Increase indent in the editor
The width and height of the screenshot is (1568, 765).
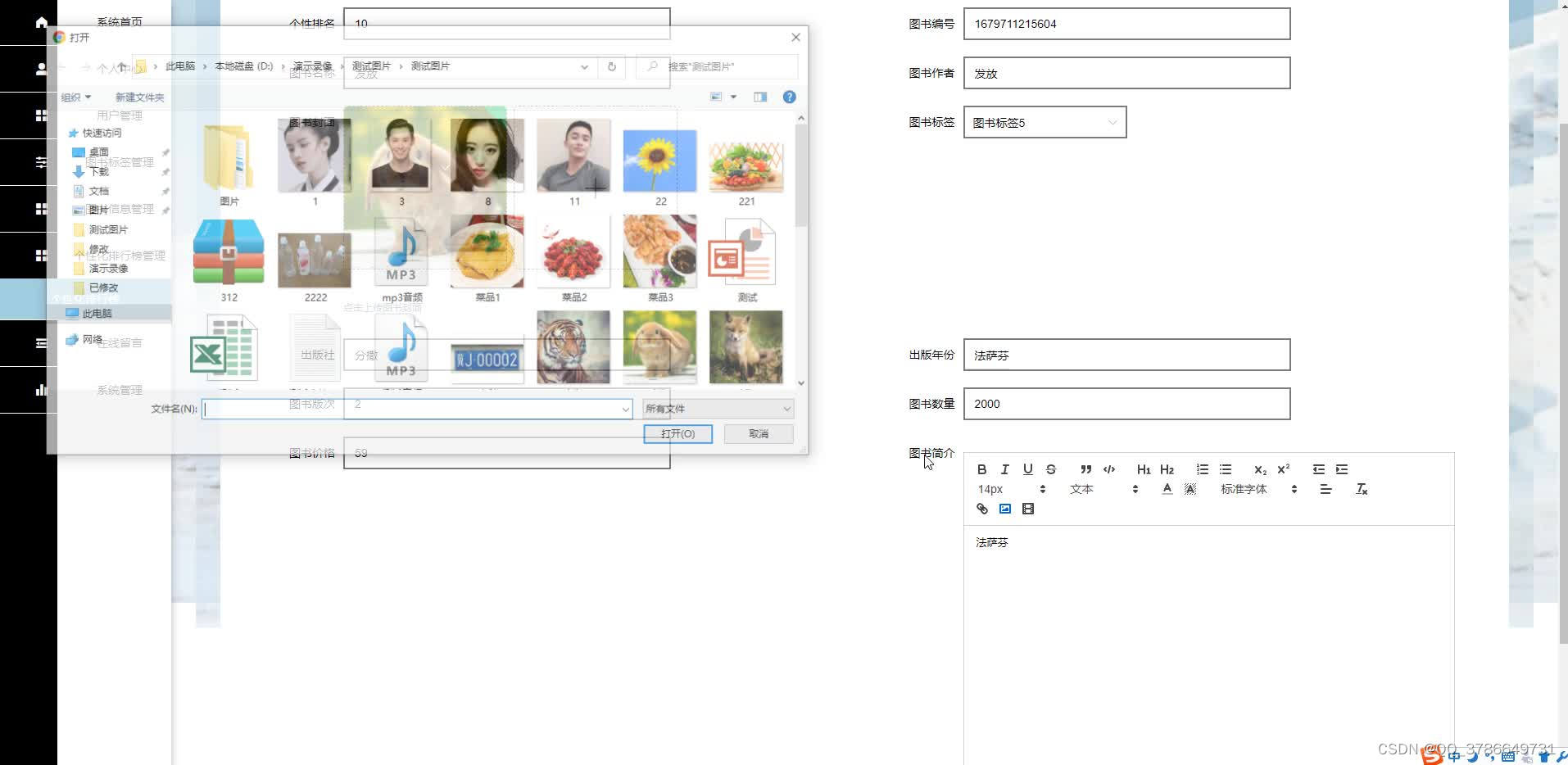click(x=1342, y=469)
